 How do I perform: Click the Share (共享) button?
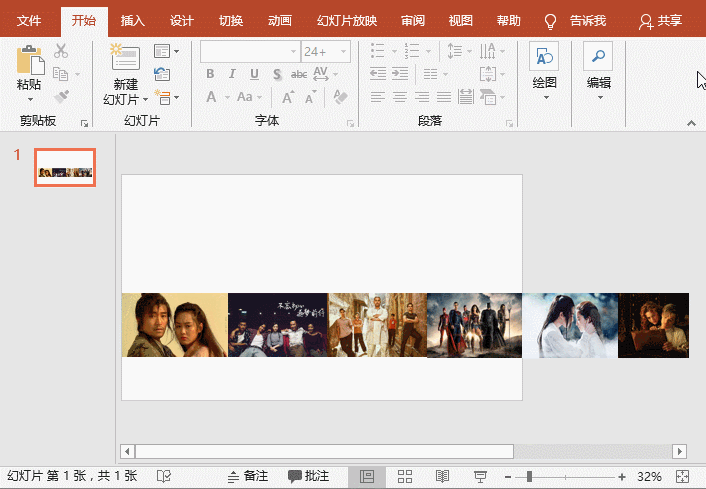pyautogui.click(x=662, y=20)
